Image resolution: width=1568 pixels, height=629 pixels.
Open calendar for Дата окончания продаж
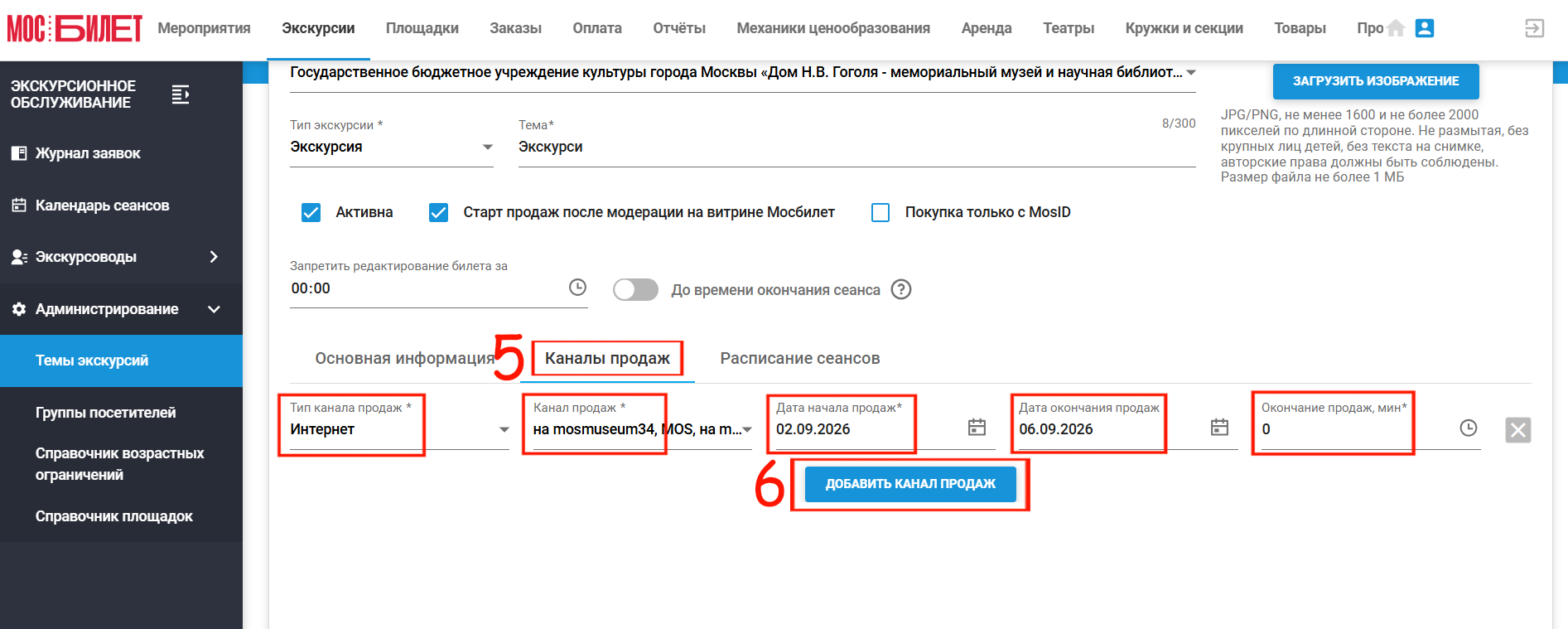pyautogui.click(x=1219, y=428)
